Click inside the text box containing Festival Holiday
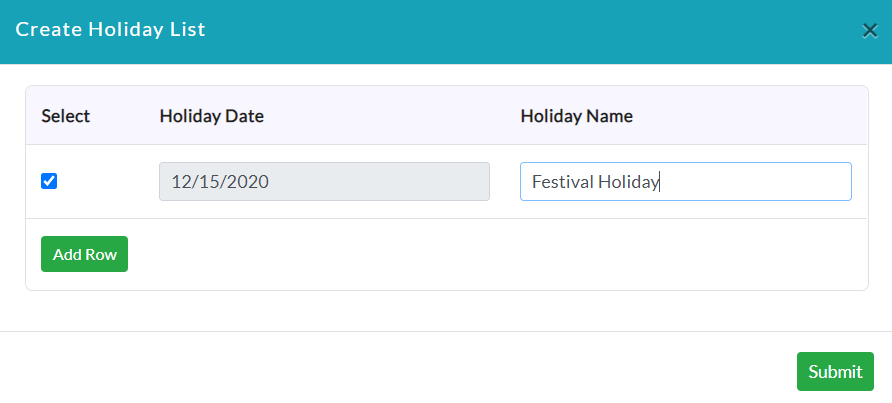The image size is (892, 403). coord(685,182)
